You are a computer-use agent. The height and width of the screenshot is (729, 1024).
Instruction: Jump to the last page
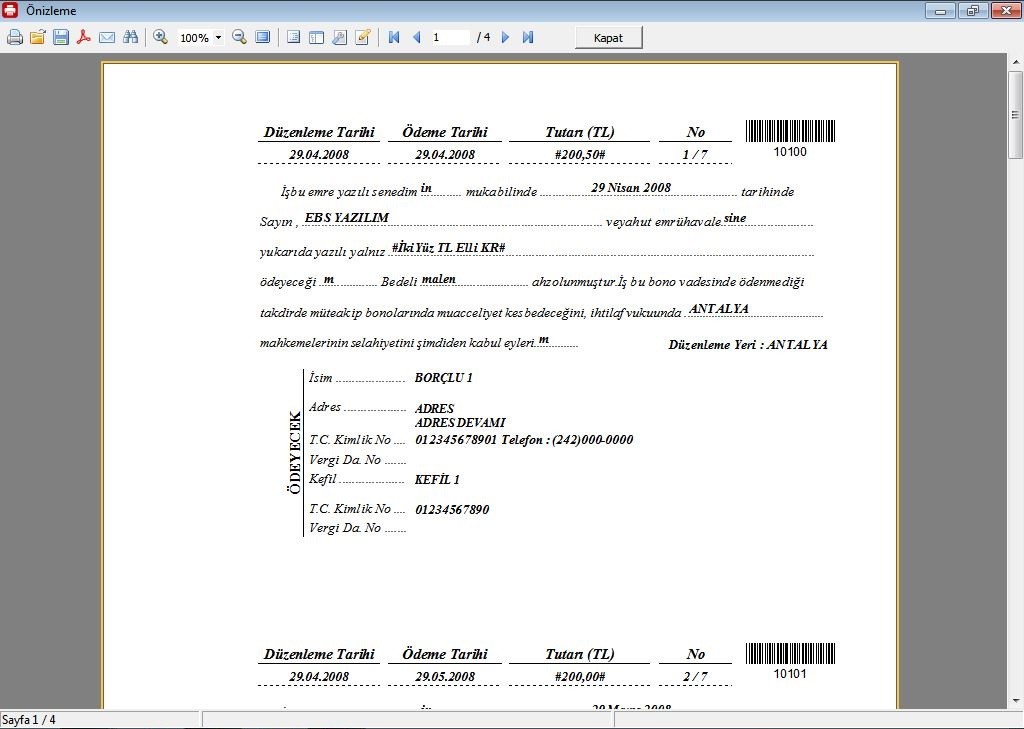coord(528,37)
